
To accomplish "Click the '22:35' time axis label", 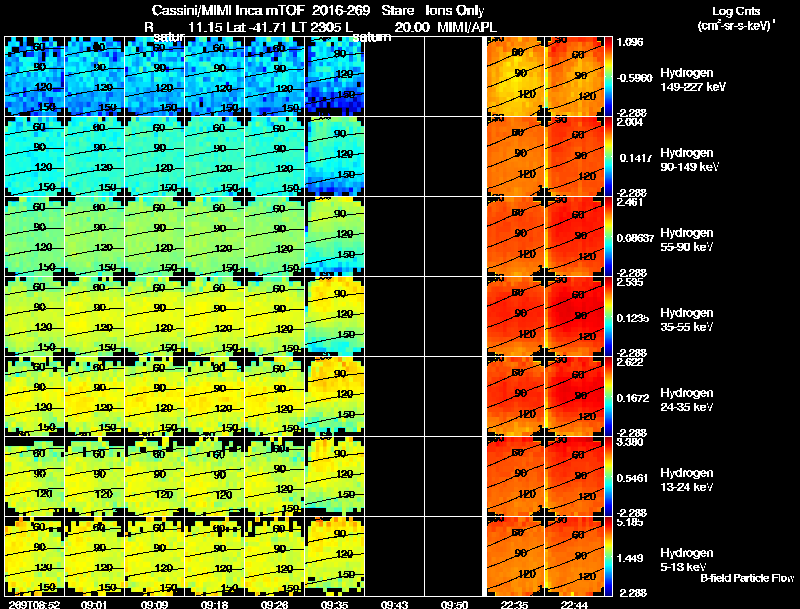I will coord(514,604).
